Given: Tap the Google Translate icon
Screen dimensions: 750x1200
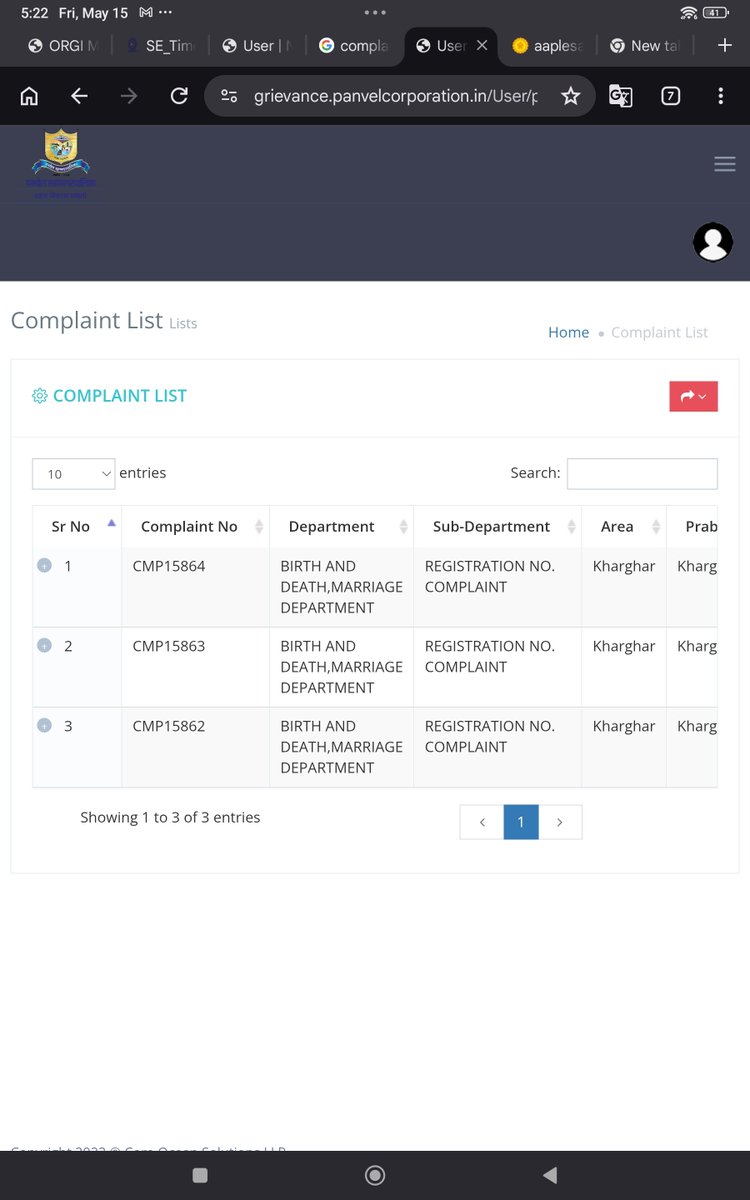Looking at the screenshot, I should [x=621, y=96].
